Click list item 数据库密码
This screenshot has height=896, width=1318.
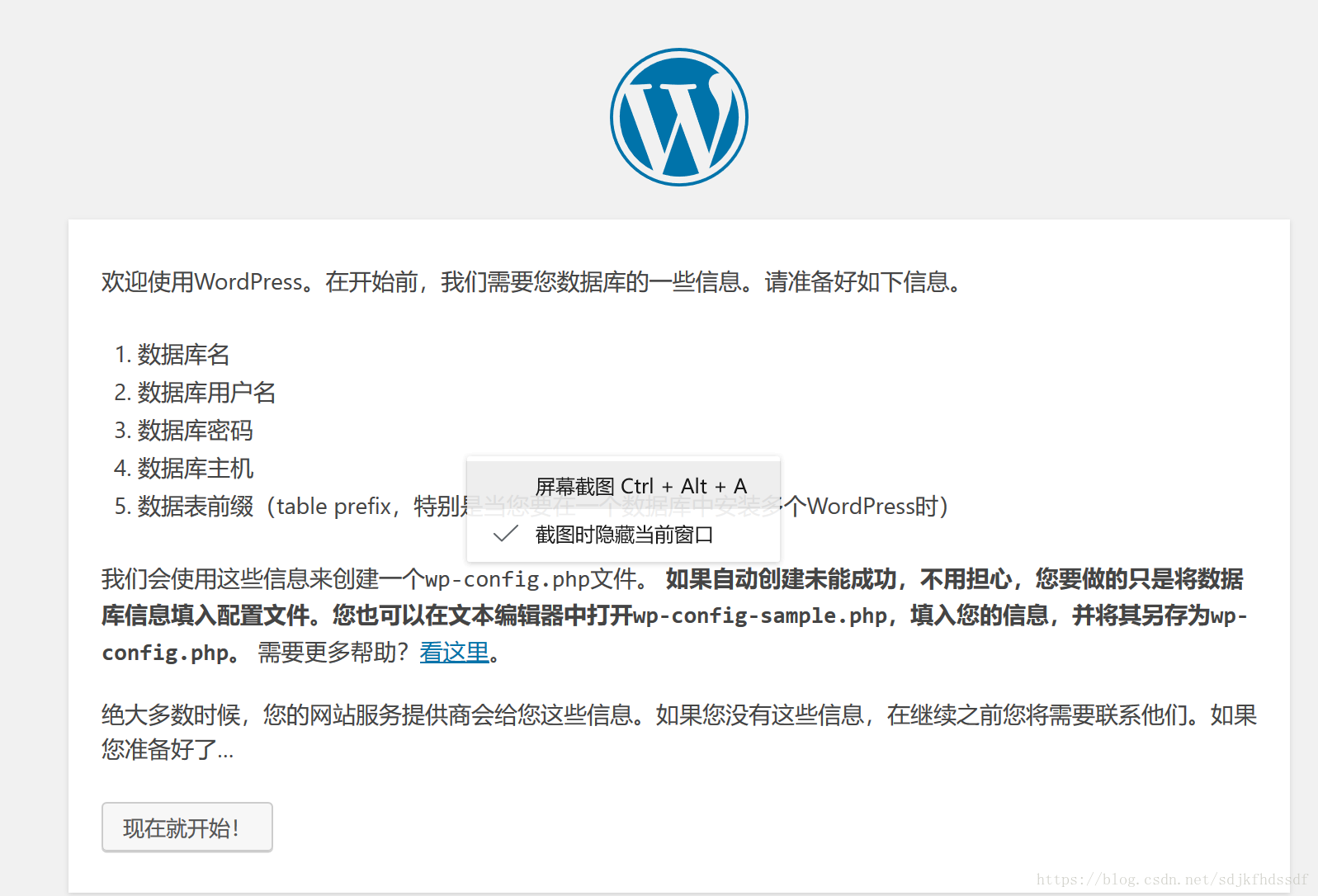(195, 431)
